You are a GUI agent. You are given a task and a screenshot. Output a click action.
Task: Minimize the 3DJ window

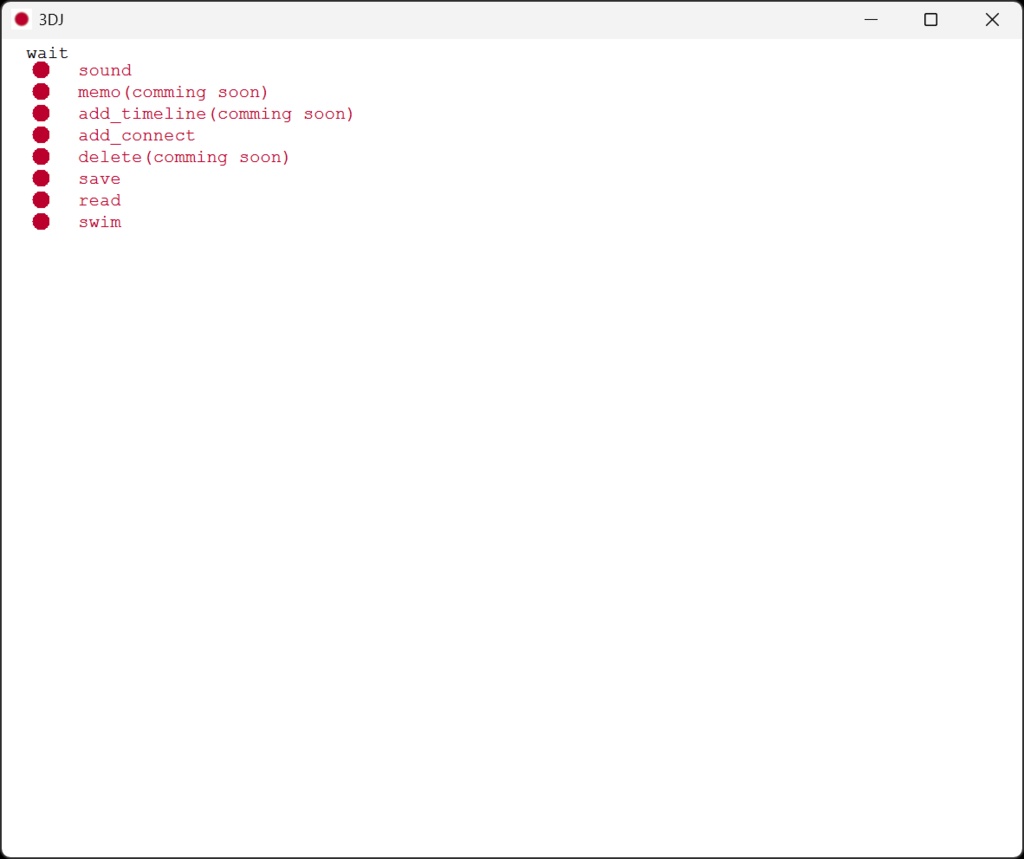click(x=871, y=20)
